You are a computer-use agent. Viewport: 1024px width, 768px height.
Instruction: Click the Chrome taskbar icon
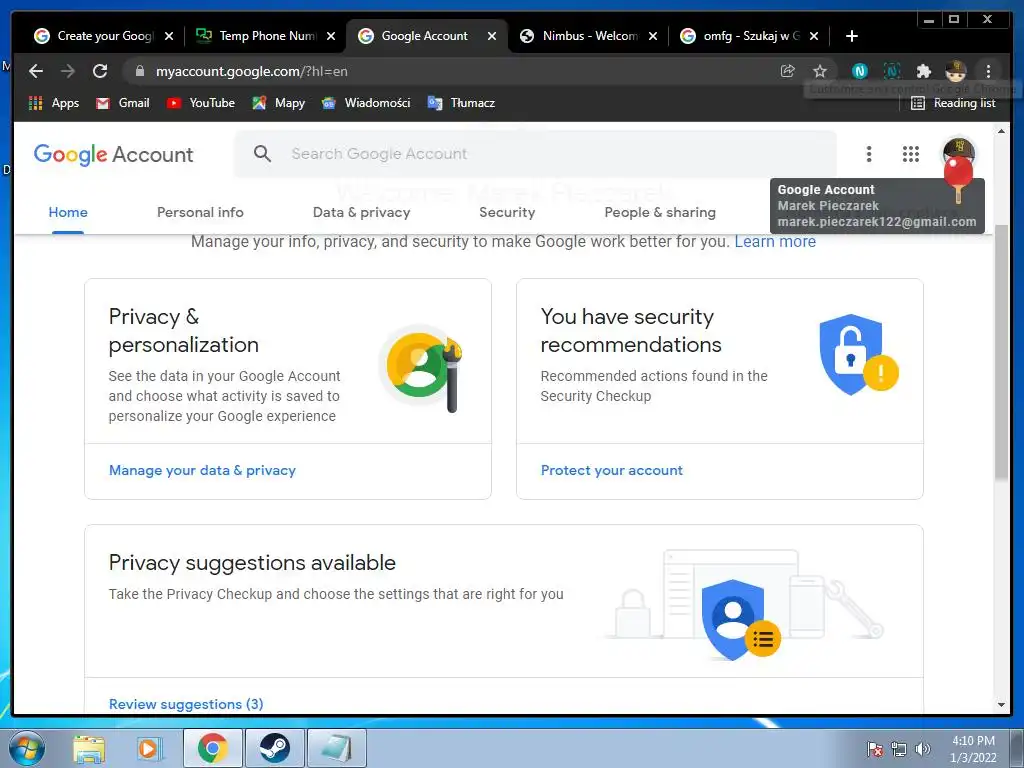(x=213, y=748)
